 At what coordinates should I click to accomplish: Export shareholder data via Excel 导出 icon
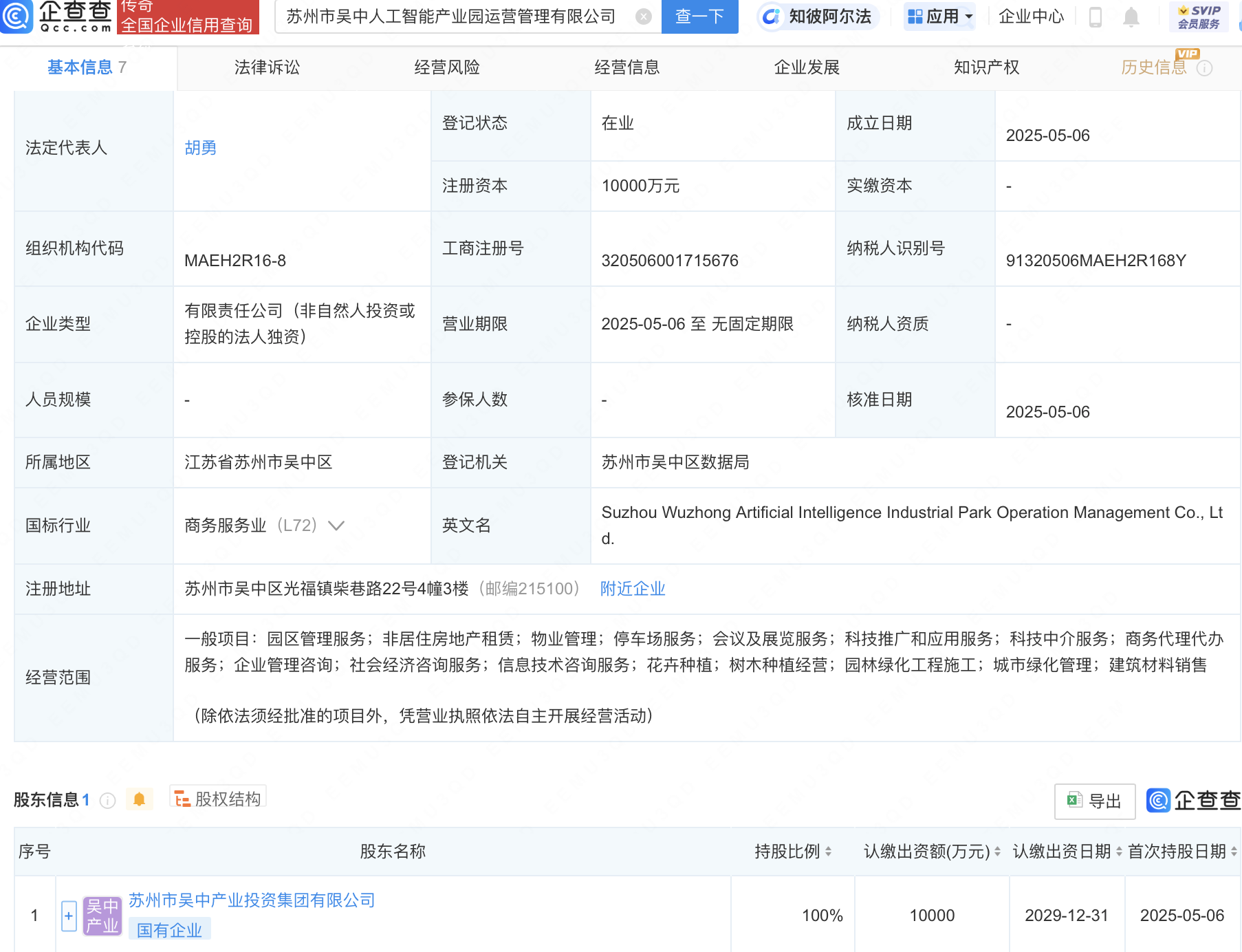coord(1095,801)
